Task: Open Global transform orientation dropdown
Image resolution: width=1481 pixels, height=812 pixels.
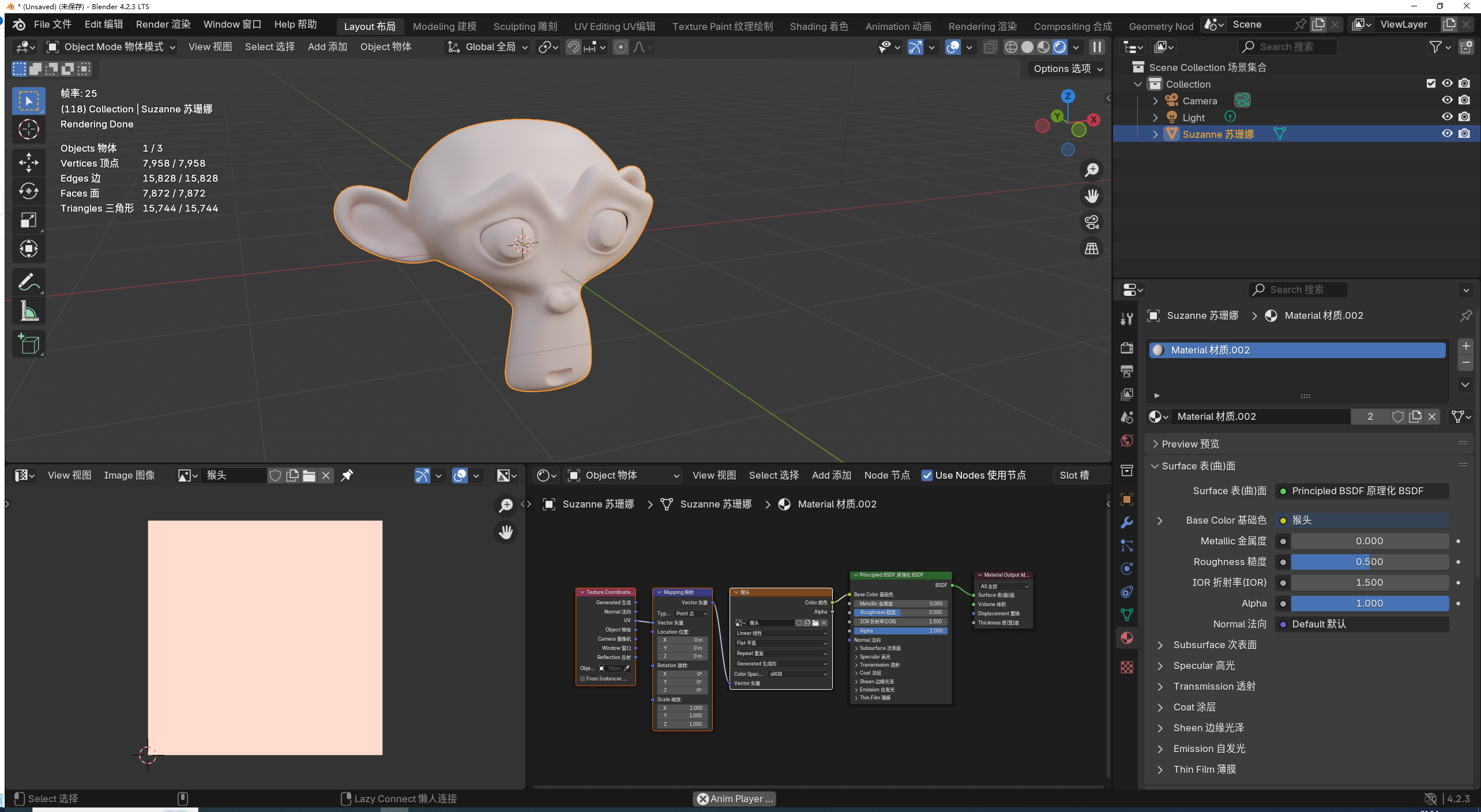Action: (x=488, y=47)
